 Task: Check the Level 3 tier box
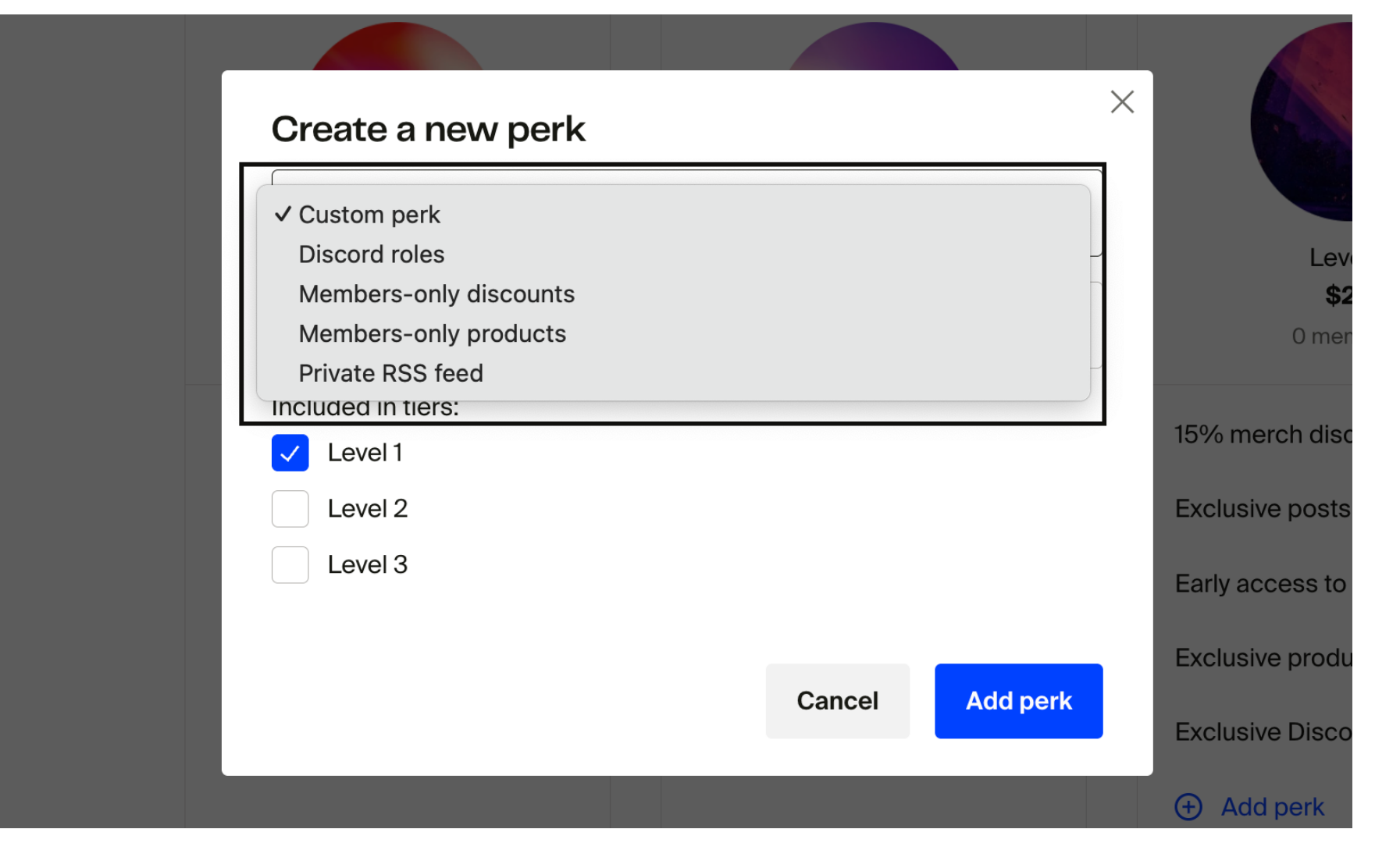[290, 564]
